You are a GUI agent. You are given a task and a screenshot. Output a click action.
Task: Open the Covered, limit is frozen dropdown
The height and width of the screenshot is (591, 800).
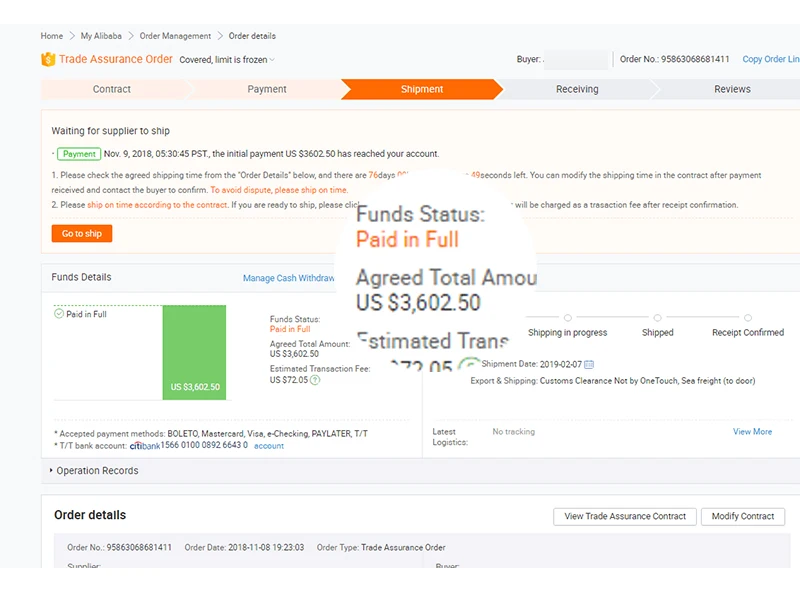click(227, 60)
